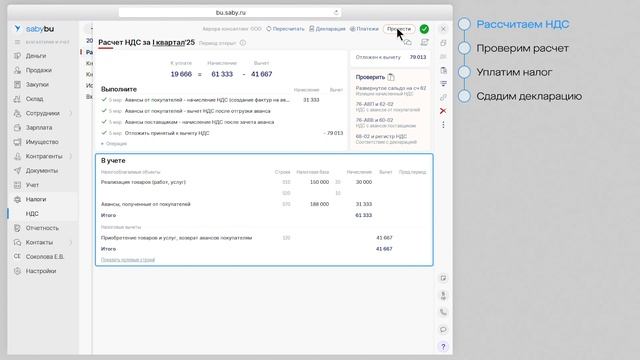Open Авансы поставщикам начисление НДС row
This screenshot has width=640, height=360.
tap(222, 122)
